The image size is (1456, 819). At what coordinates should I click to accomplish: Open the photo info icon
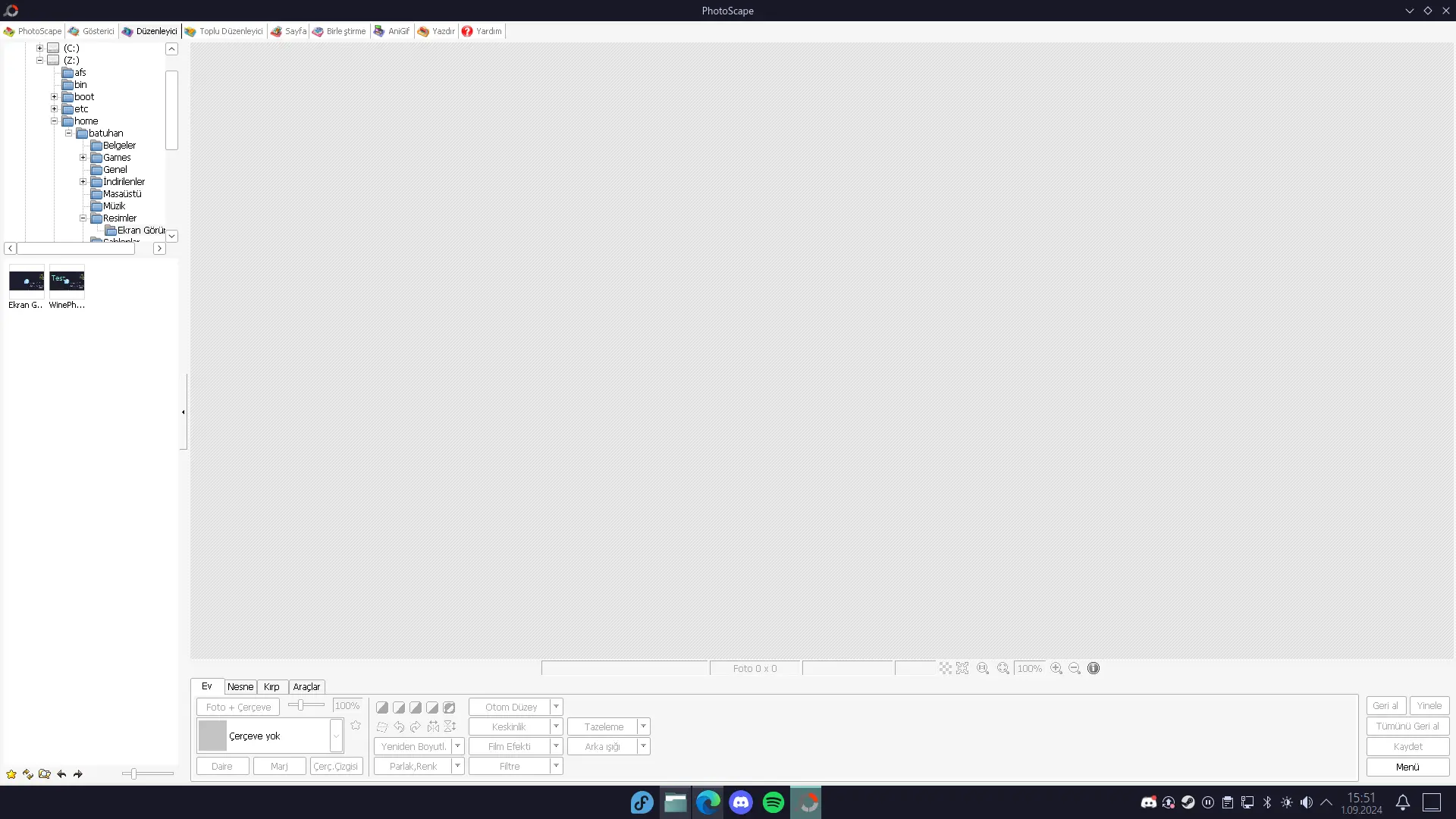point(1094,668)
